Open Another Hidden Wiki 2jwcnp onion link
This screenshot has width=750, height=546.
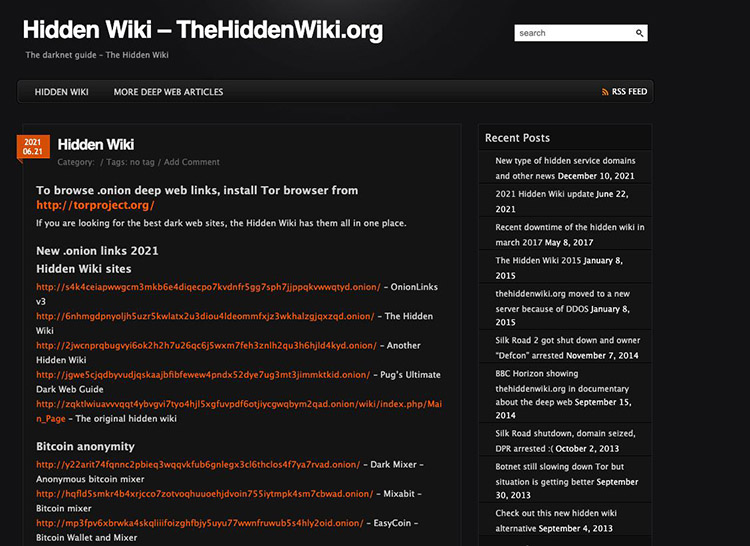[206, 345]
